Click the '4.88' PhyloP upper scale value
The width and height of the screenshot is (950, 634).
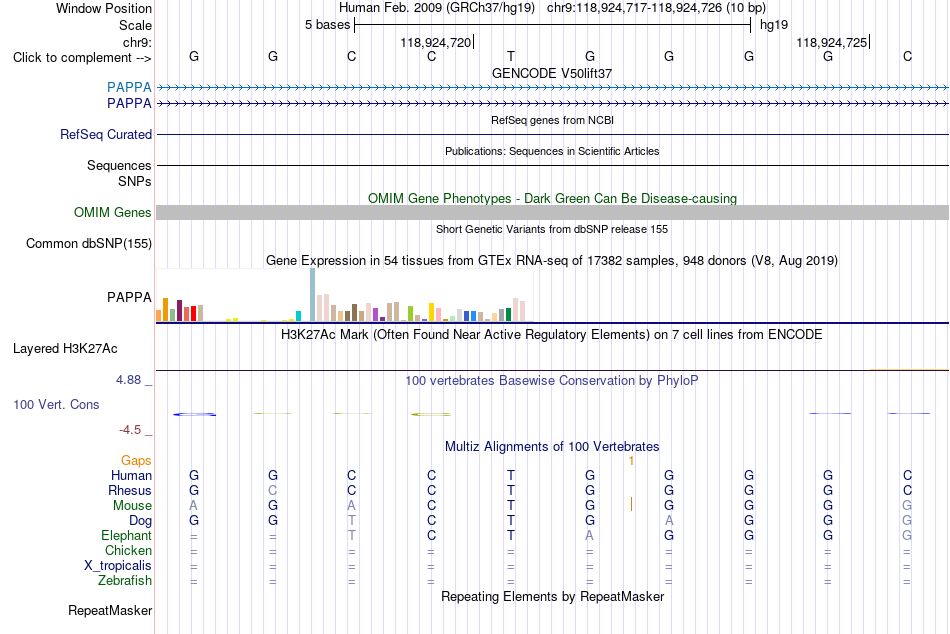[128, 380]
